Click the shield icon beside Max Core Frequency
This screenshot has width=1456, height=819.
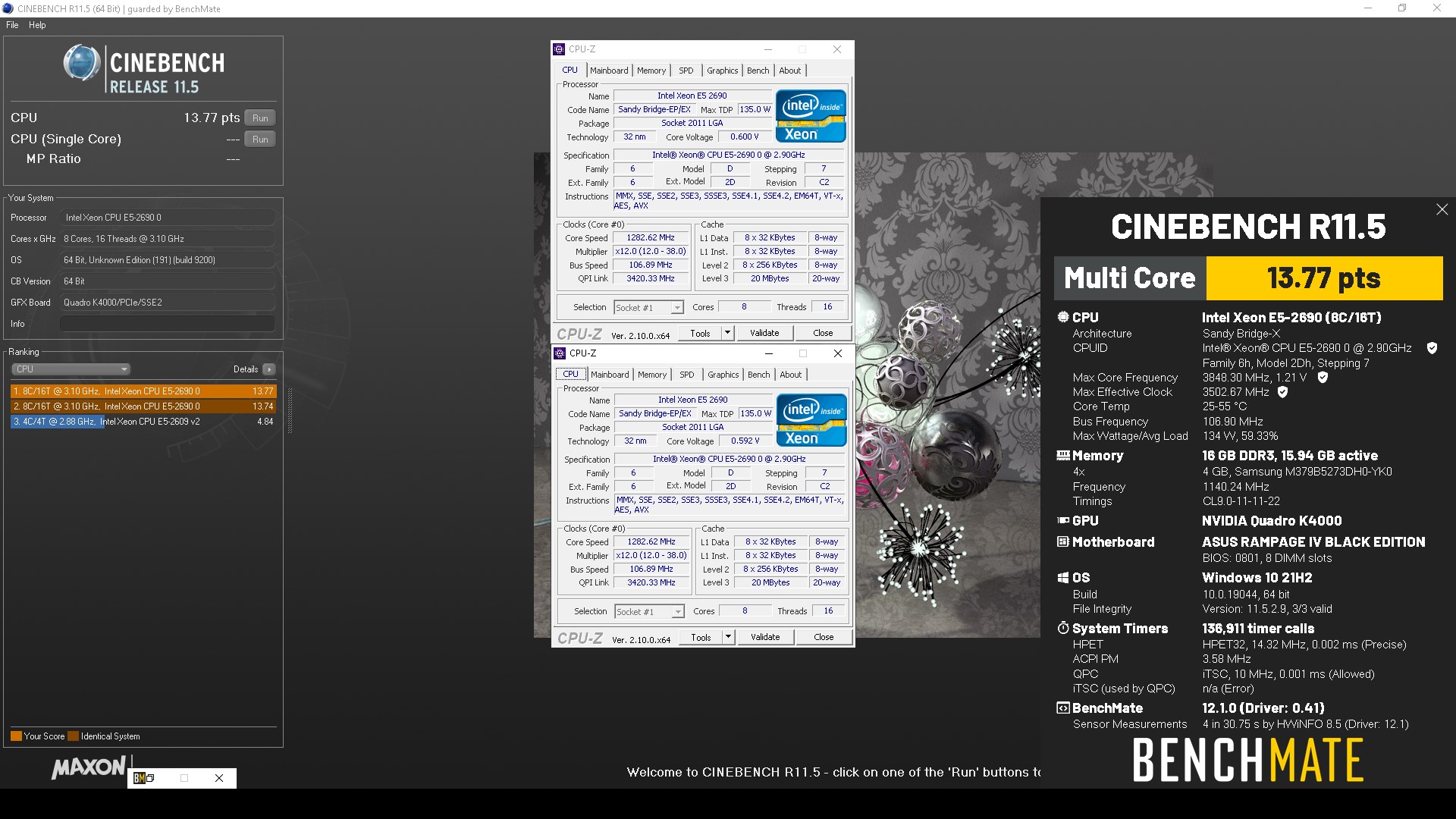click(x=1323, y=378)
